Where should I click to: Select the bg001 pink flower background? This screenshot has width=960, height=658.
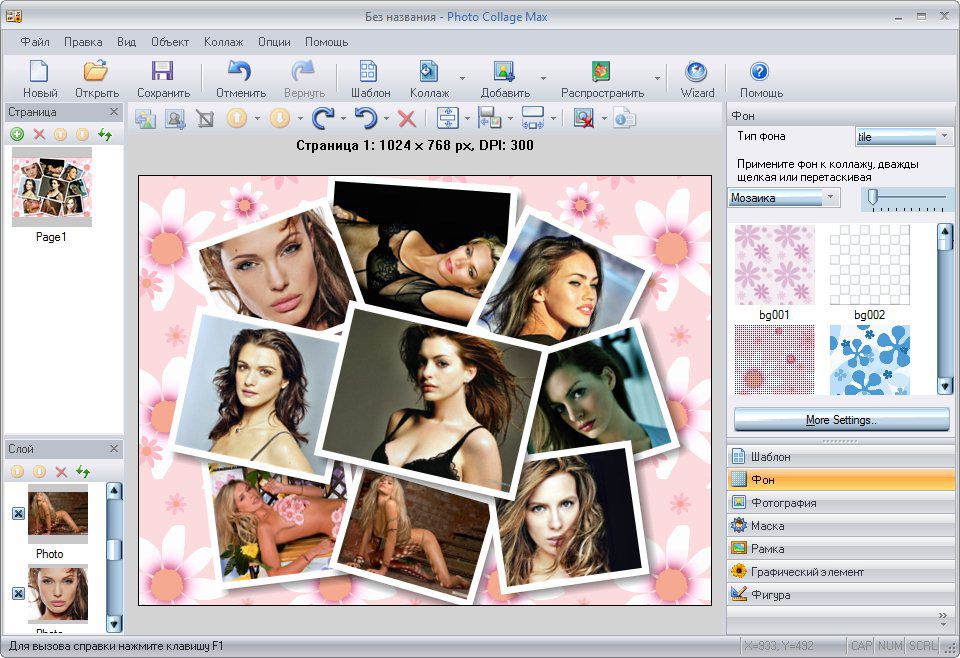click(x=774, y=264)
